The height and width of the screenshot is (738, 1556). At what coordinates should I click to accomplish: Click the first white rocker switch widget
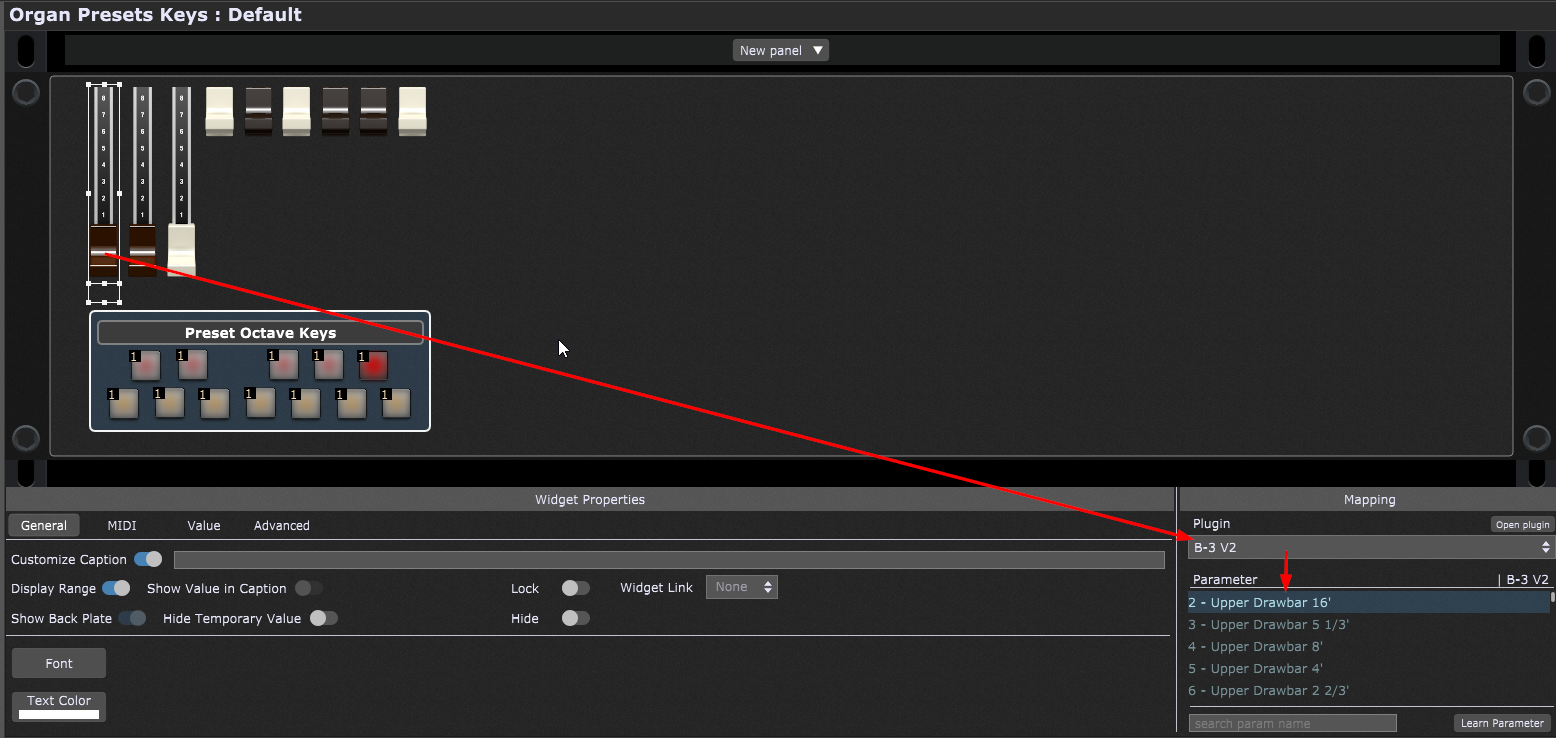point(219,110)
